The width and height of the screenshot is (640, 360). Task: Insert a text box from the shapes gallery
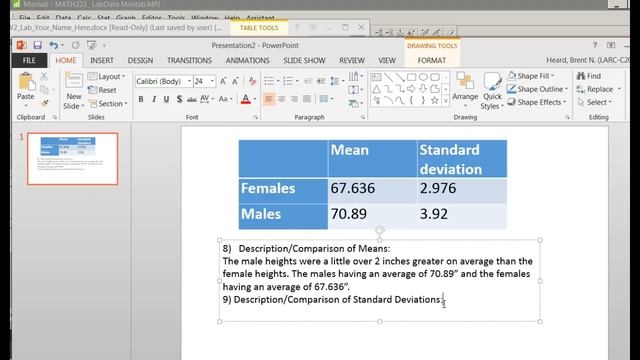coord(376,77)
